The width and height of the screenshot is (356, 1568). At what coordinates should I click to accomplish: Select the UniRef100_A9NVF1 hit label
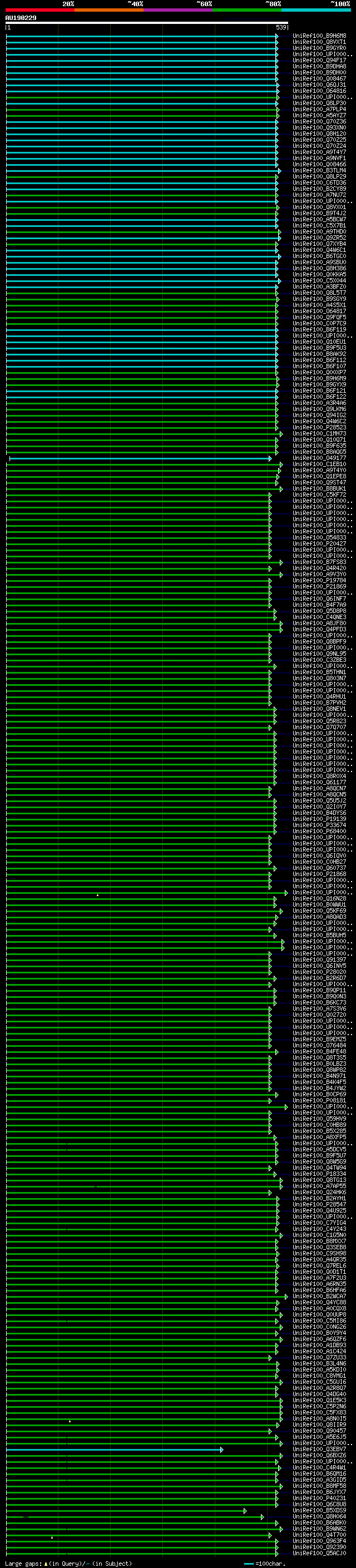pyautogui.click(x=319, y=159)
